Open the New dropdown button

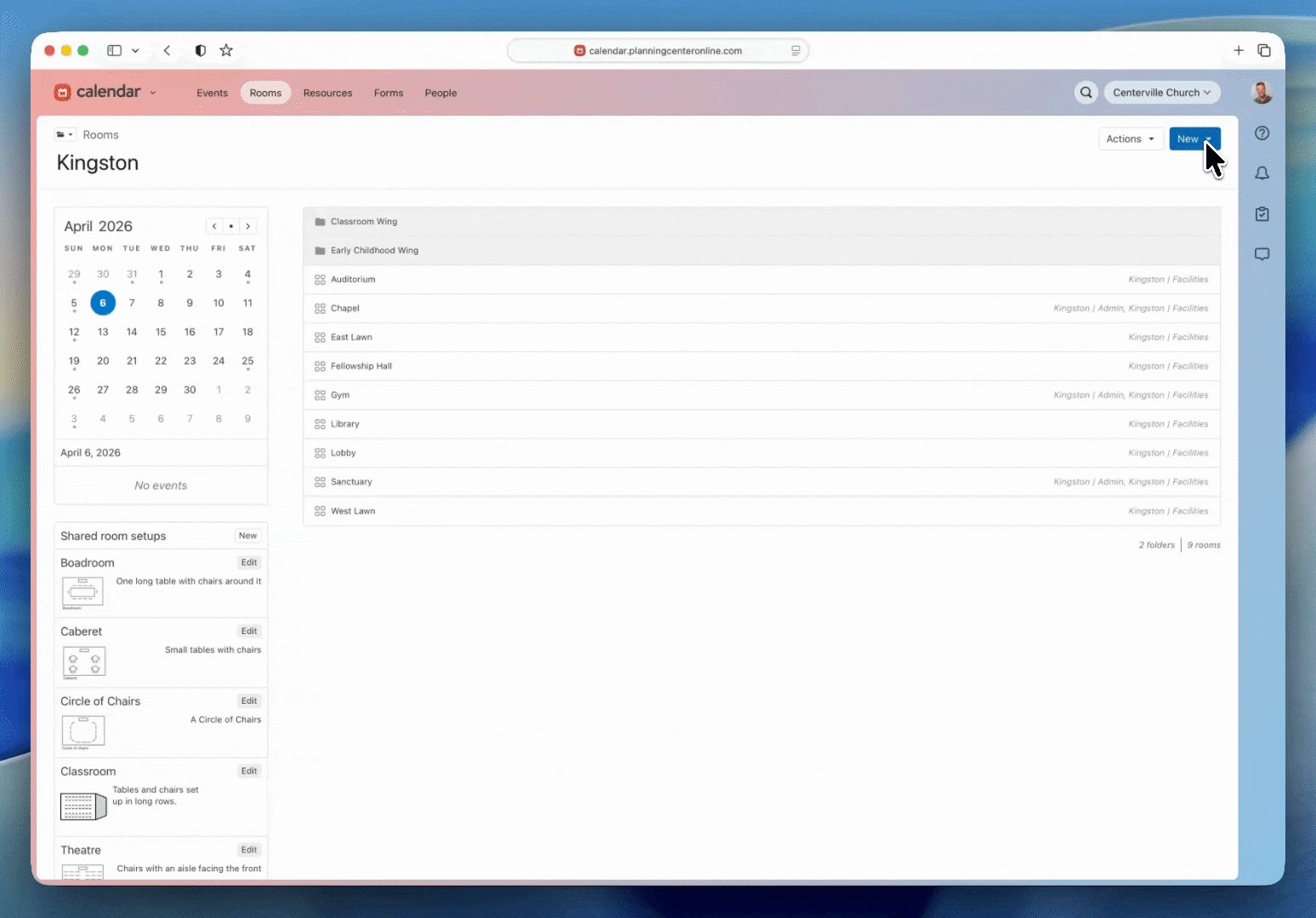(x=1194, y=139)
